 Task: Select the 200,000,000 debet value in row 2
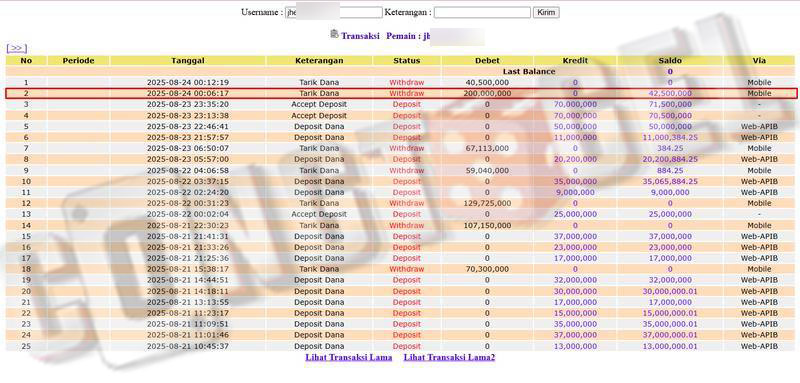(487, 93)
